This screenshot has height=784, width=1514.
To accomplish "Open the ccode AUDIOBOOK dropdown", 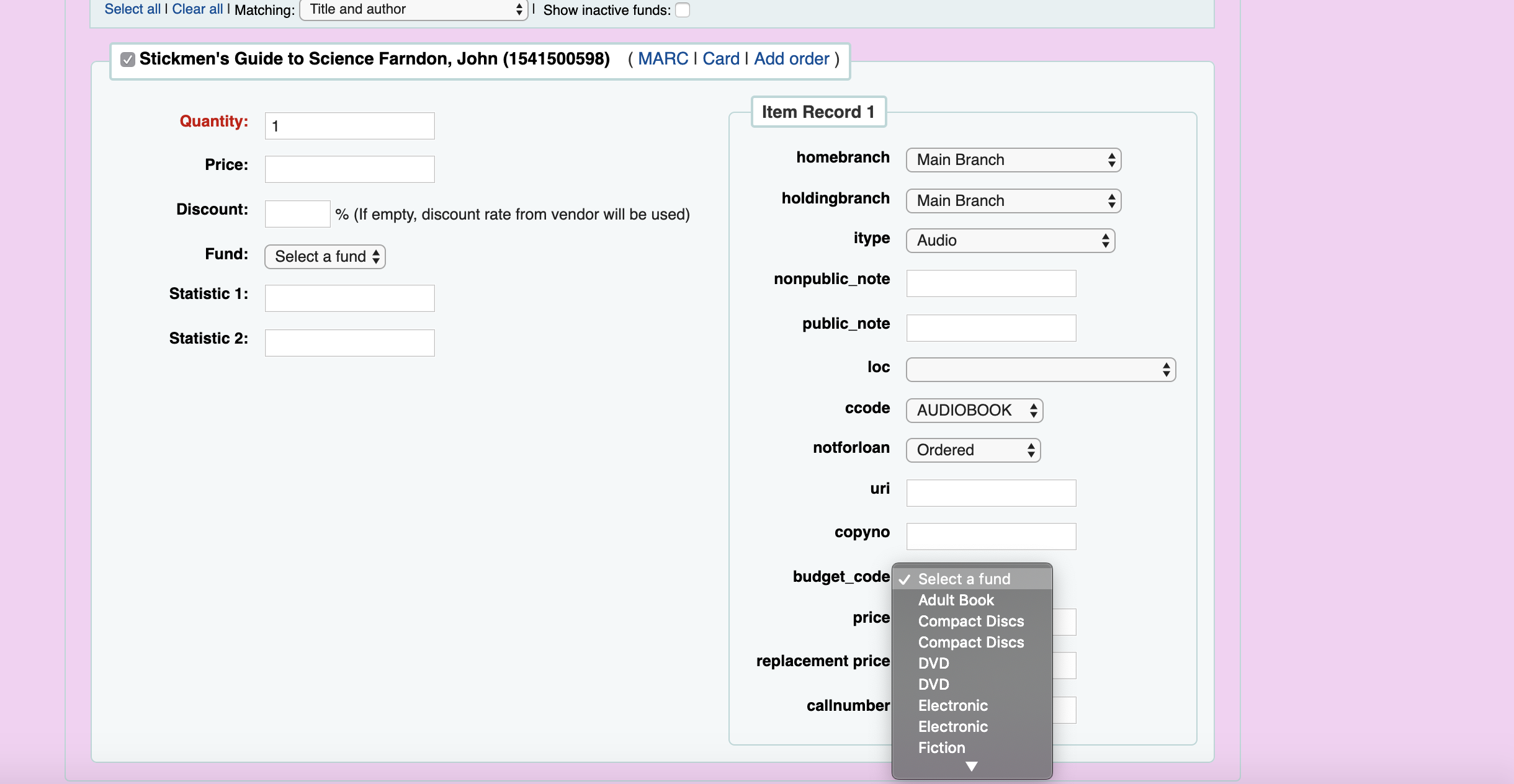I will (x=974, y=411).
